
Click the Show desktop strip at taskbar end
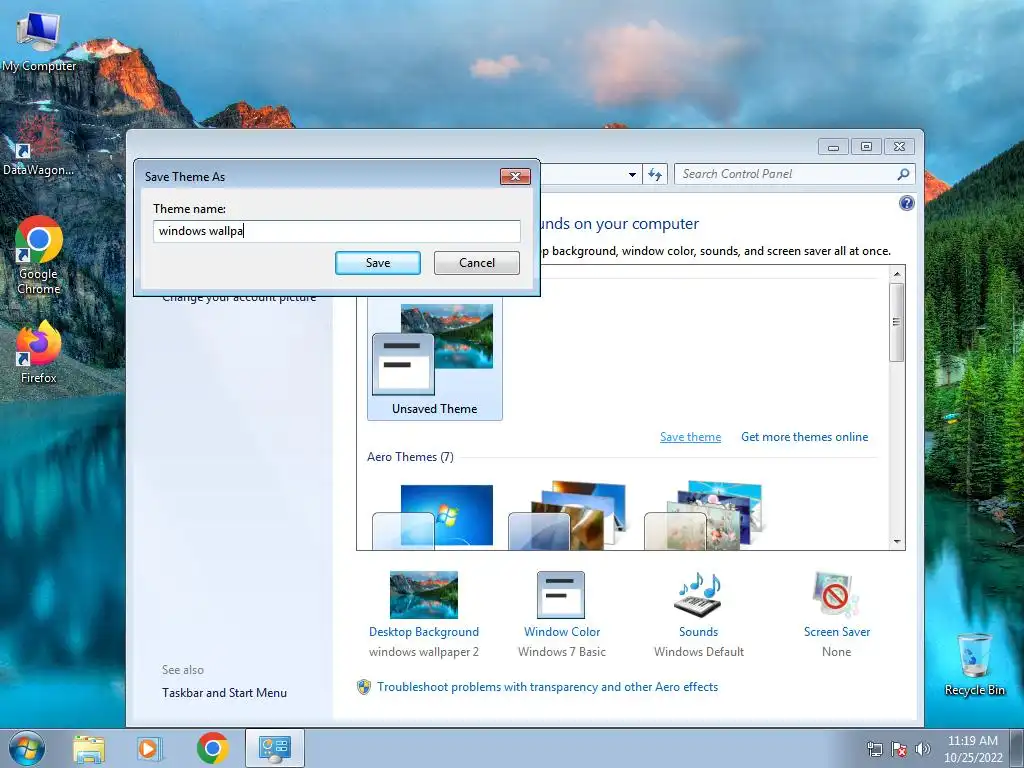point(1017,748)
